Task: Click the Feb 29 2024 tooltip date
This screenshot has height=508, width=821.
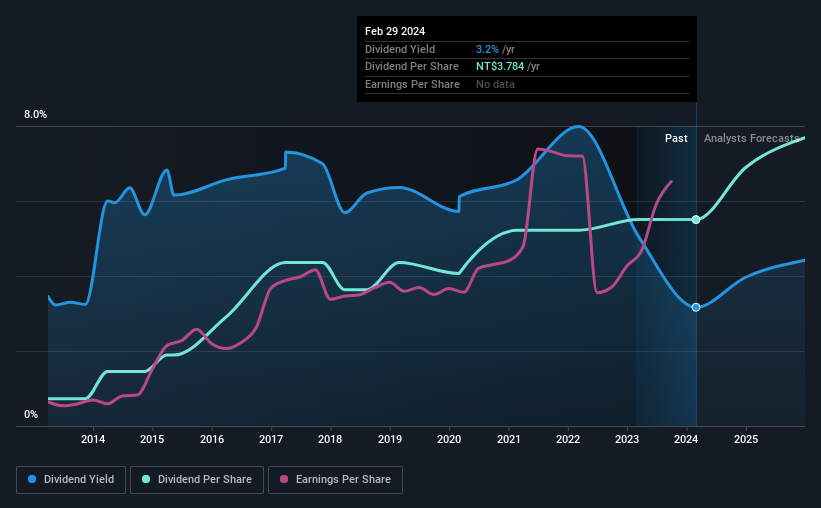Action: [x=395, y=31]
